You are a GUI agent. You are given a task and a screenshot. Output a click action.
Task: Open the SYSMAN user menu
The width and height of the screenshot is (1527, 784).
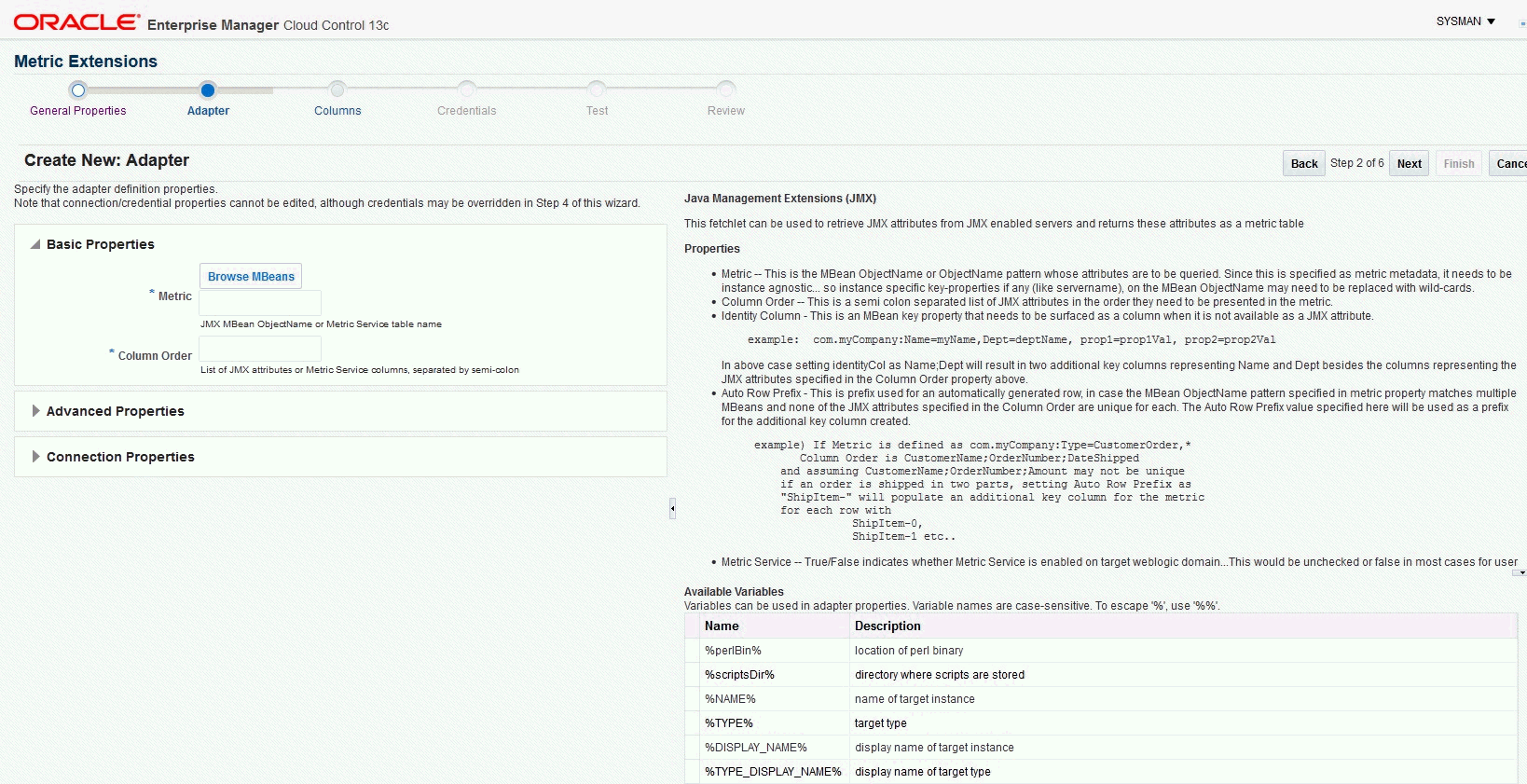(x=1465, y=21)
